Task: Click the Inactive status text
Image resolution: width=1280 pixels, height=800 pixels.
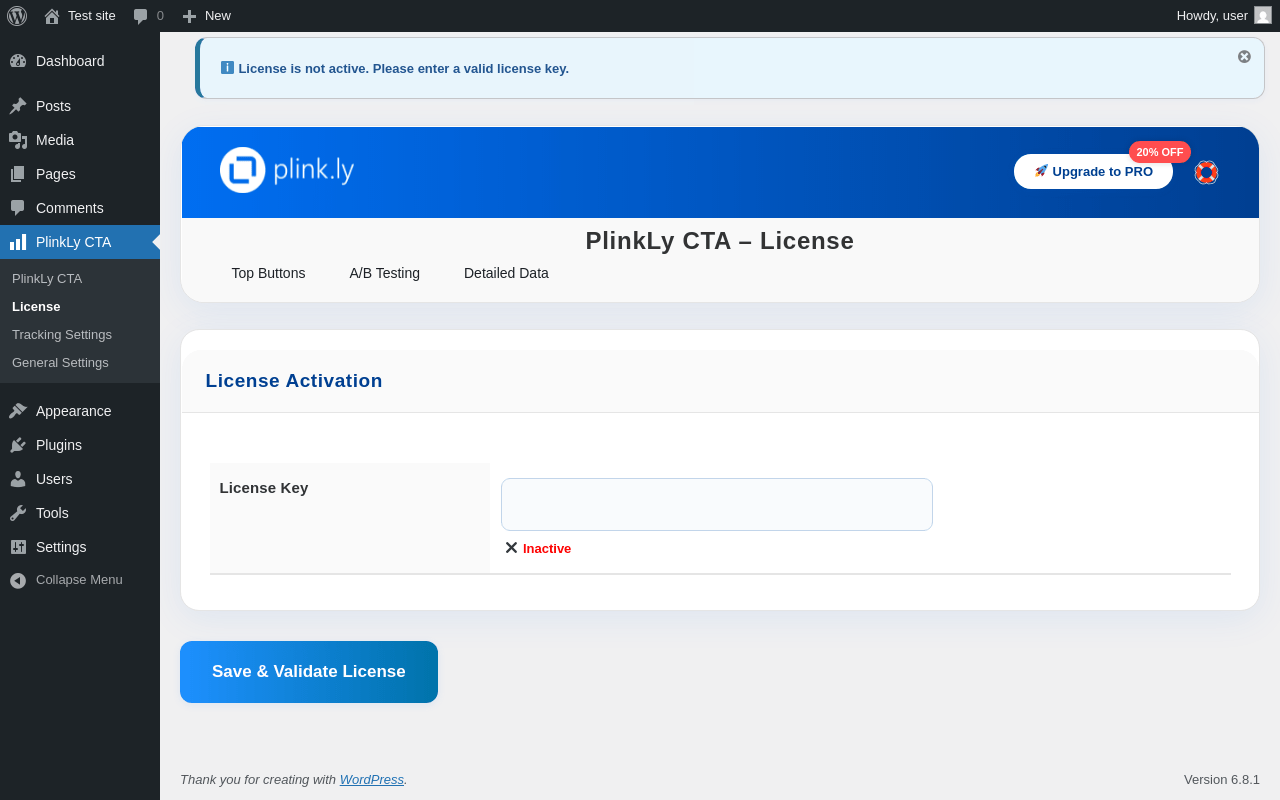Action: click(x=547, y=548)
